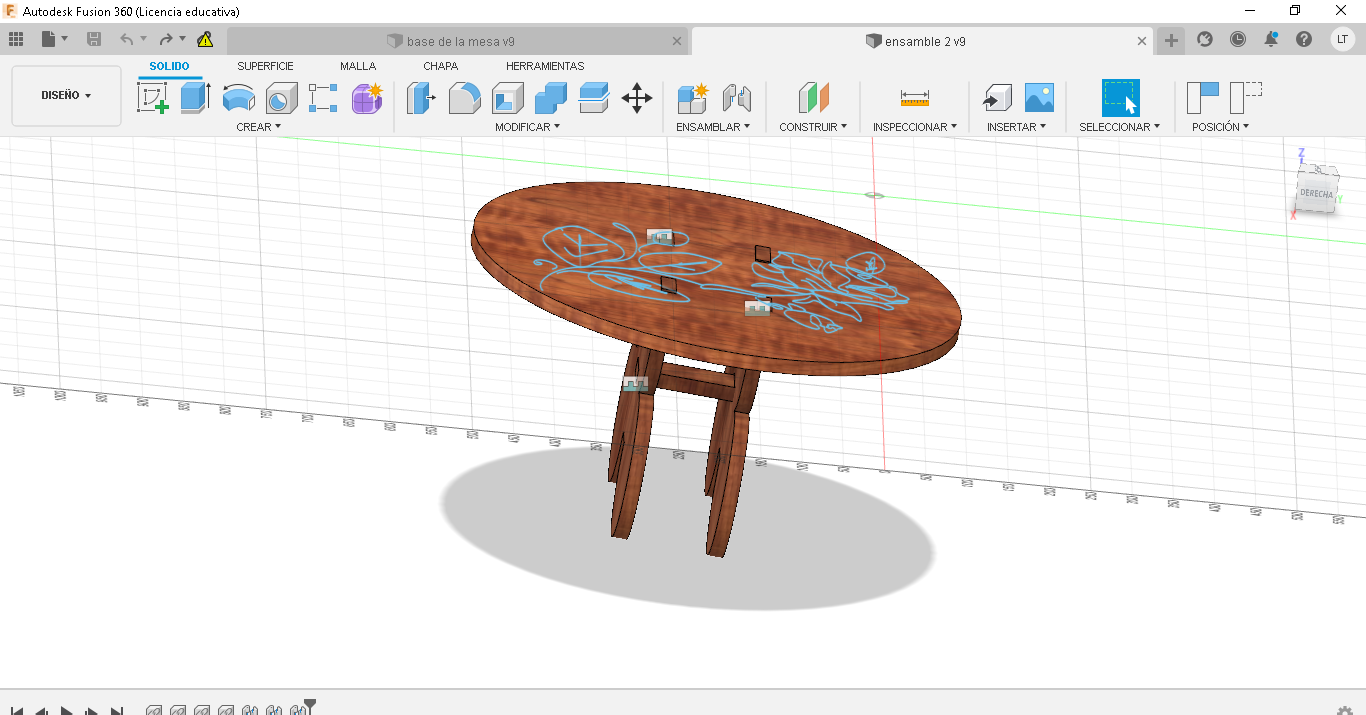Open the undo history dropdown arrow
The width and height of the screenshot is (1366, 715).
coord(143,39)
